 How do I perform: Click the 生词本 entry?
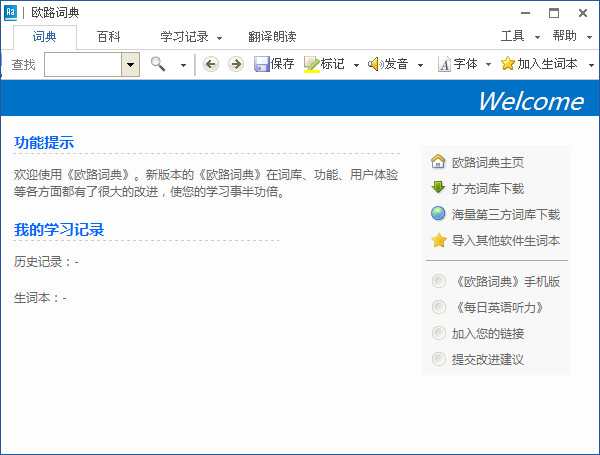40,298
